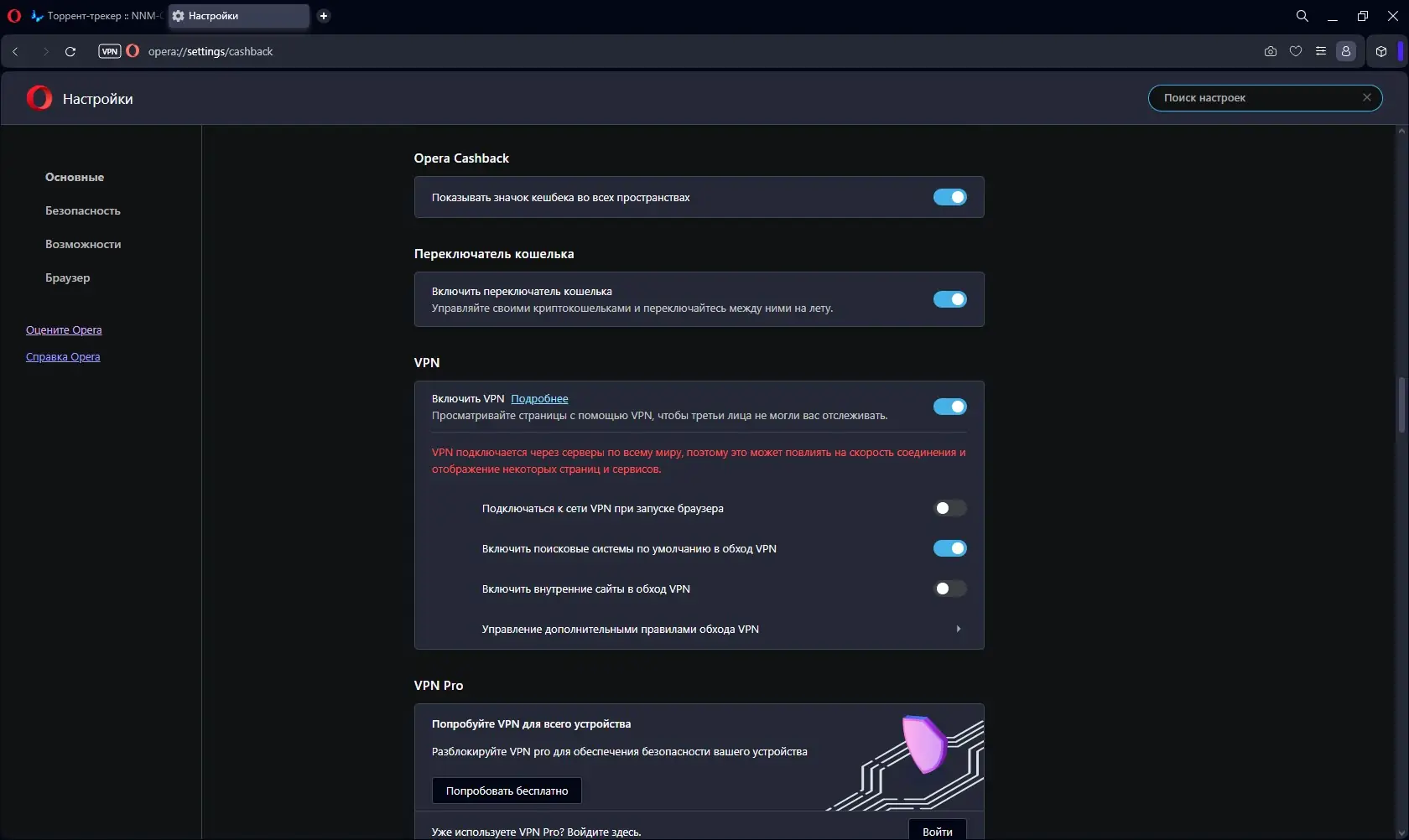
Task: Click the gear icon on the Настройки tab
Action: (x=178, y=16)
